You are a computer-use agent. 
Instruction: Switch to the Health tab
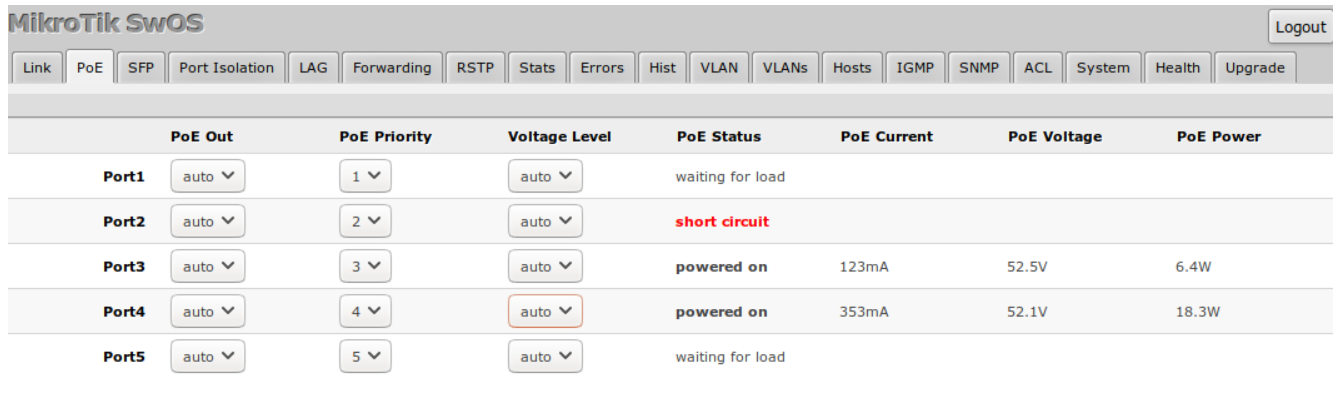1177,68
